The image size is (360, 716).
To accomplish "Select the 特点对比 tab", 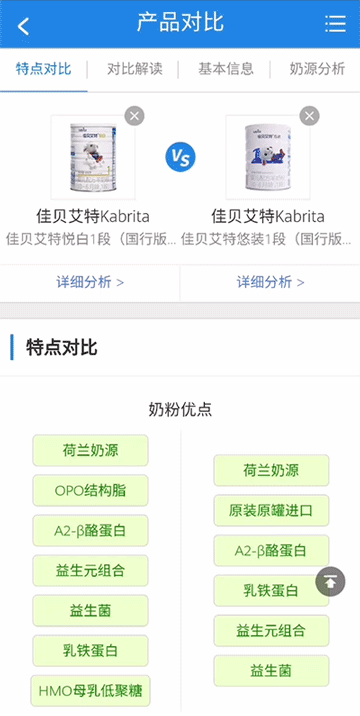I will 43,69.
